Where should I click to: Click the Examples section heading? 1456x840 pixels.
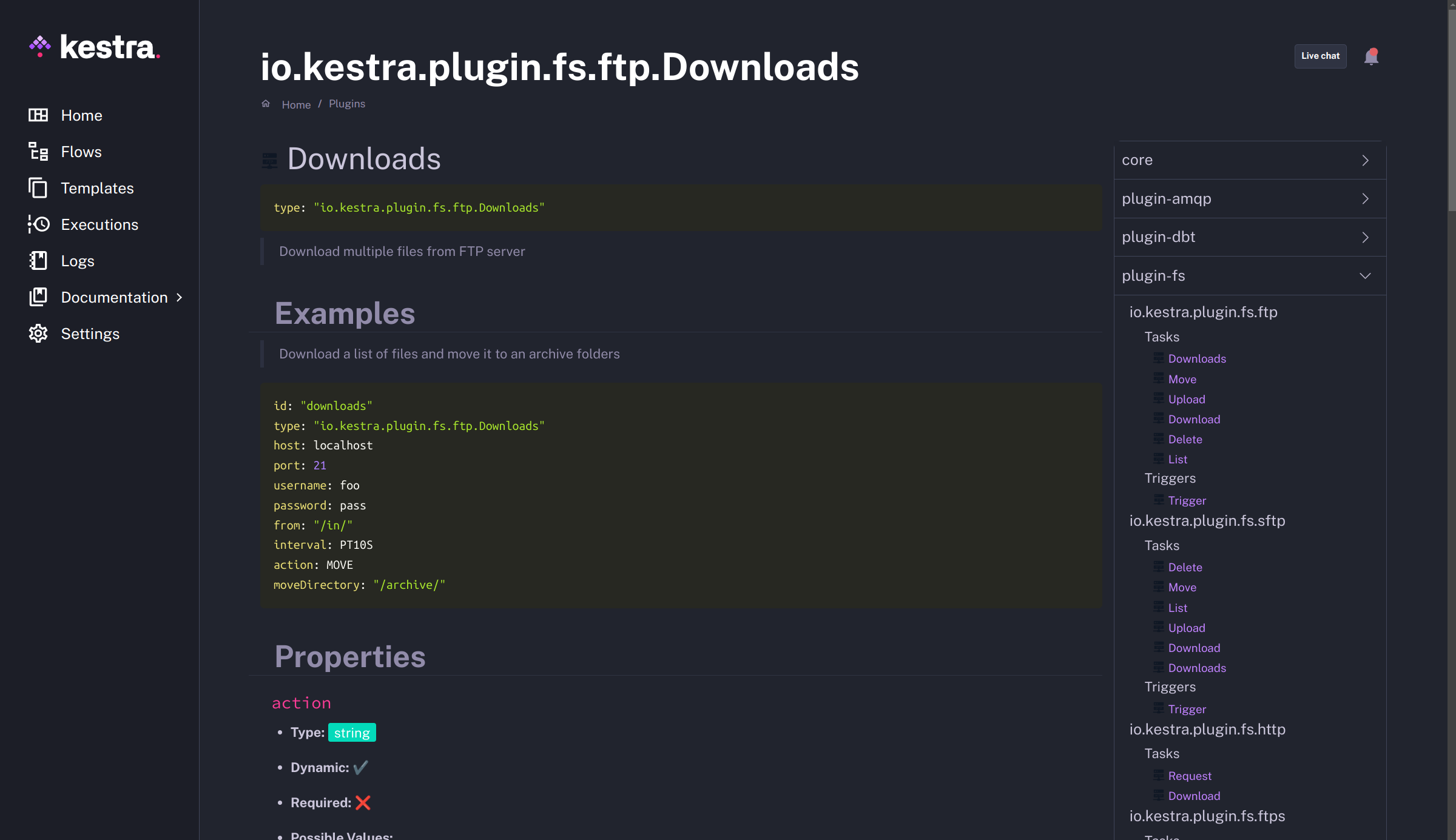[x=345, y=314]
